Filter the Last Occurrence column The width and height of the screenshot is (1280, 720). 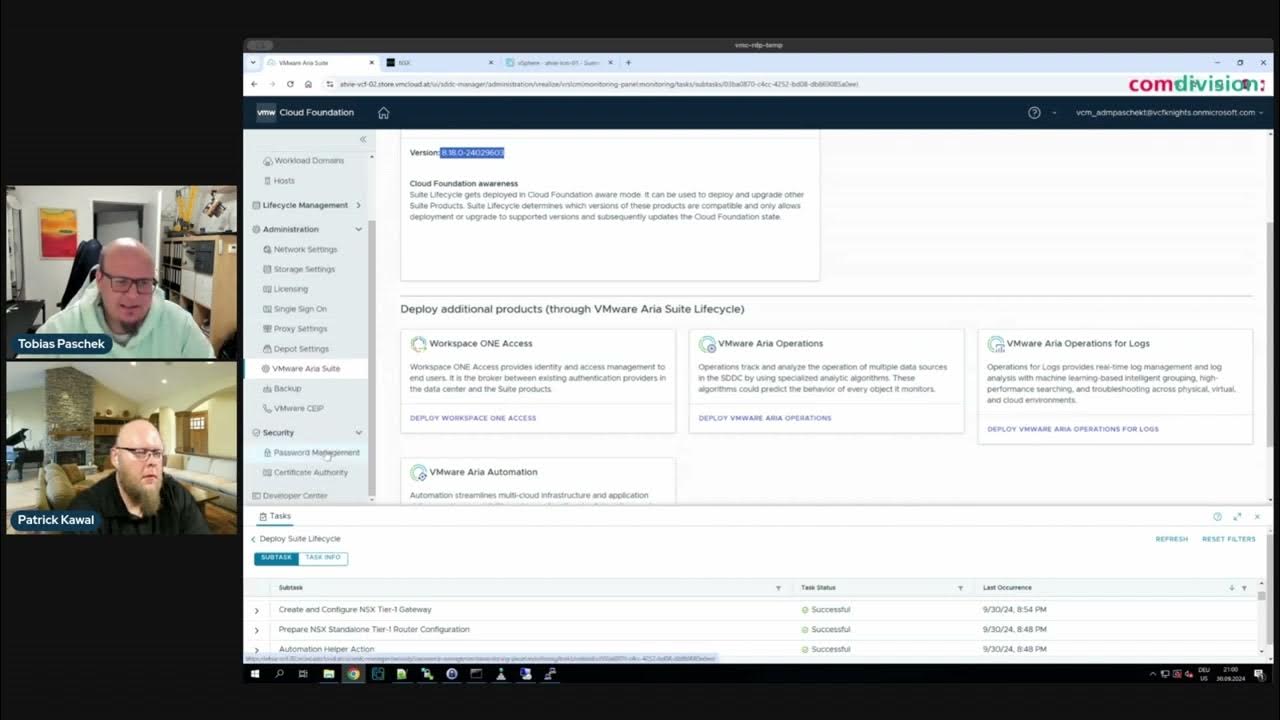pos(1244,588)
